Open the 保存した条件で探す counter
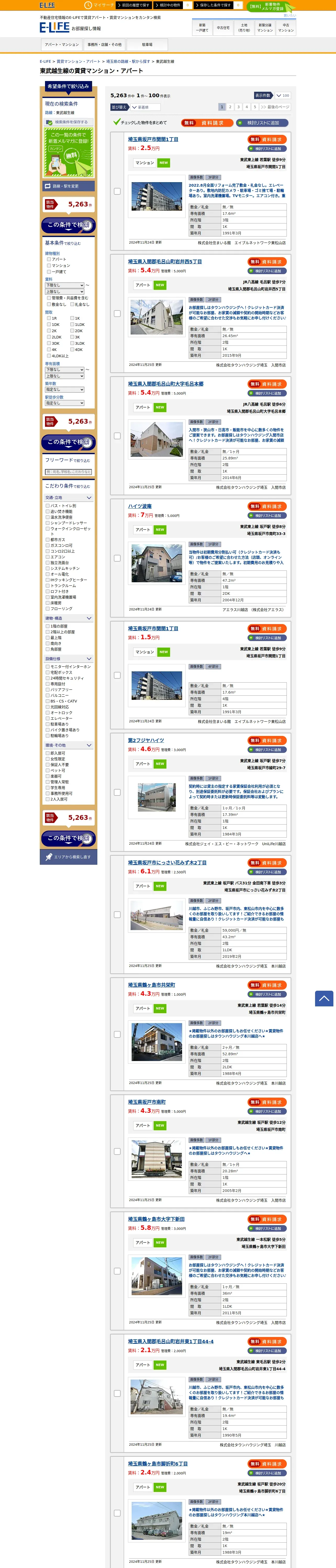The width and height of the screenshot is (336, 1568). pos(218,5)
